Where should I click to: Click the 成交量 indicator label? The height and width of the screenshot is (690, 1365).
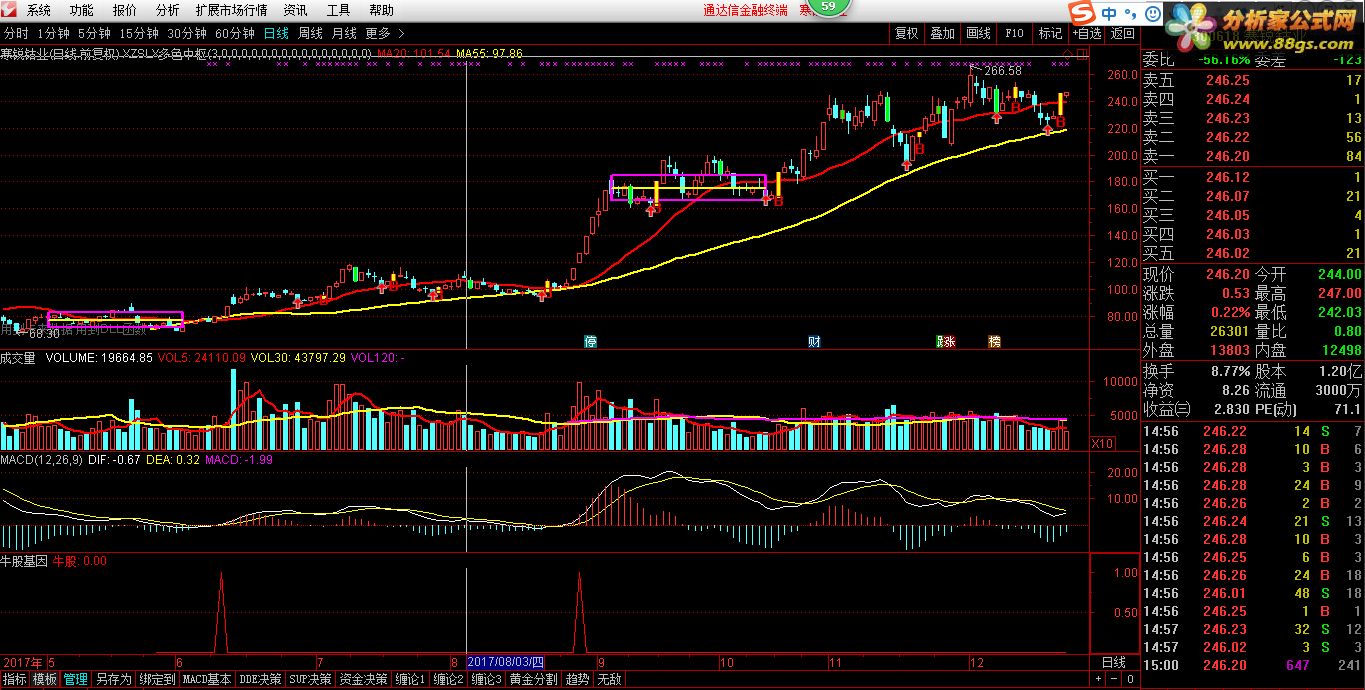tap(18, 357)
